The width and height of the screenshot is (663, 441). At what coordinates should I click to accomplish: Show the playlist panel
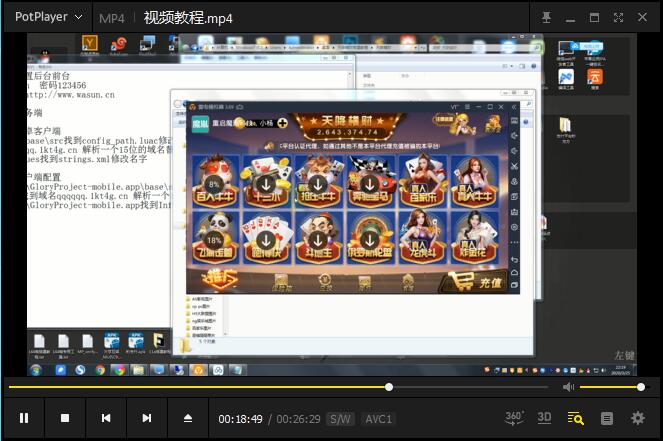(x=606, y=418)
